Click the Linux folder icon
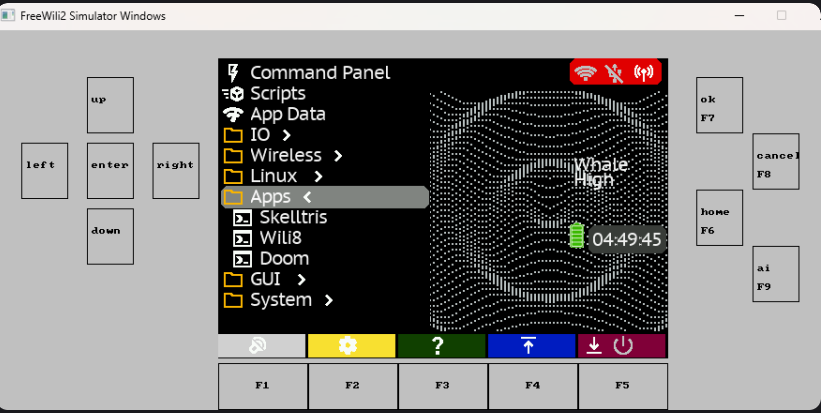821x413 pixels. click(233, 176)
